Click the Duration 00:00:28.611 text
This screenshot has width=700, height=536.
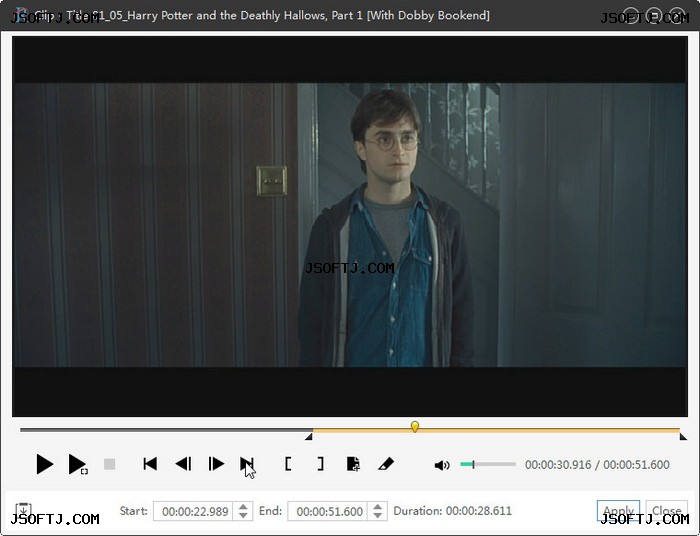(x=452, y=511)
